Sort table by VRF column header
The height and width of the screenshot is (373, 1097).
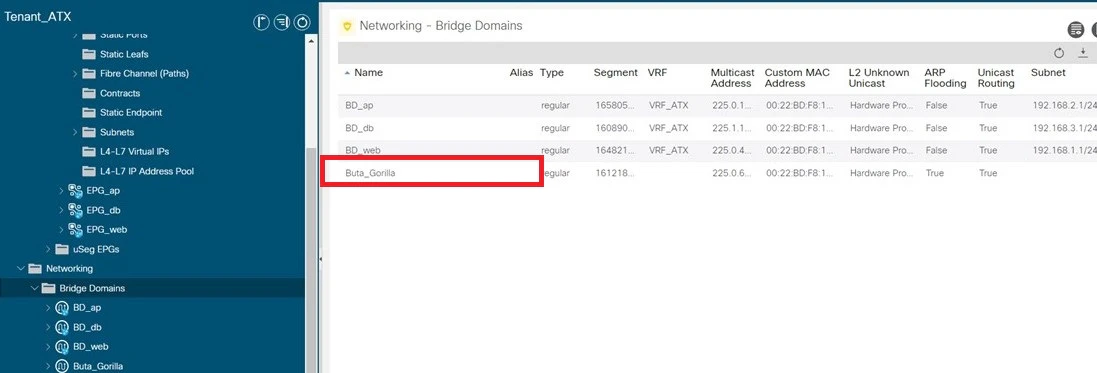658,73
